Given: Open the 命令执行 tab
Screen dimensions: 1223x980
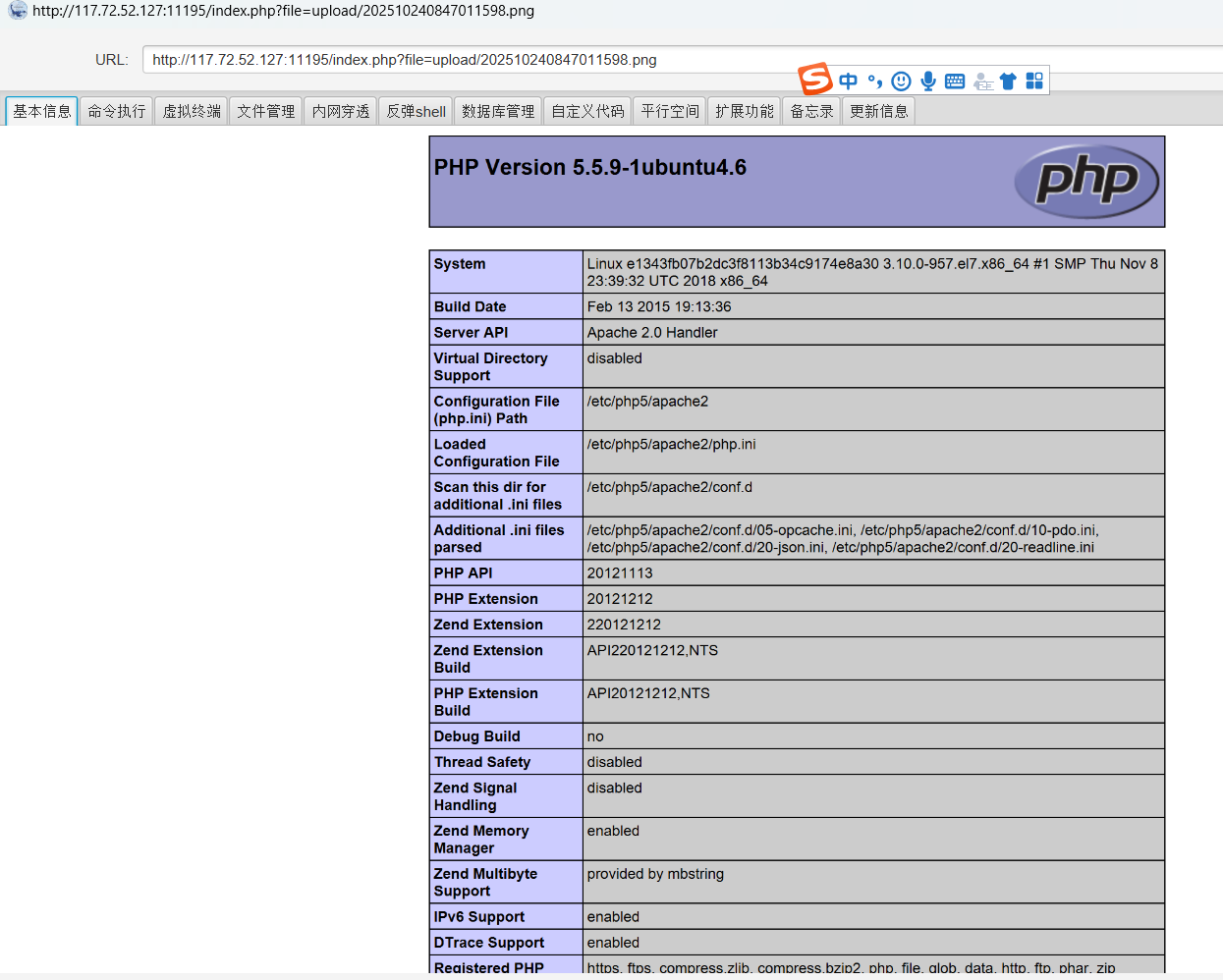Looking at the screenshot, I should [x=116, y=111].
